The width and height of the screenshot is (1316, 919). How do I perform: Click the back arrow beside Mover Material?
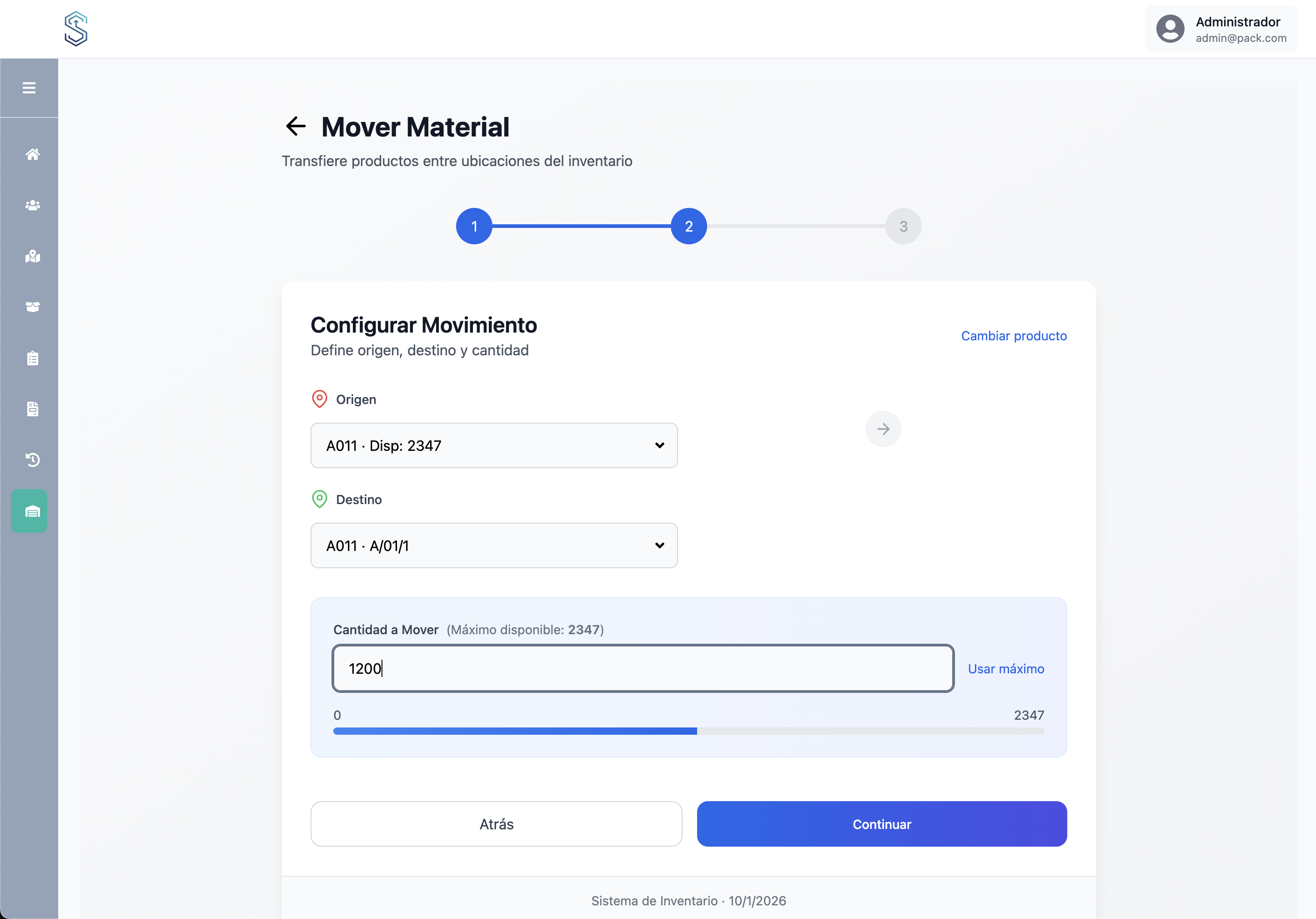296,126
